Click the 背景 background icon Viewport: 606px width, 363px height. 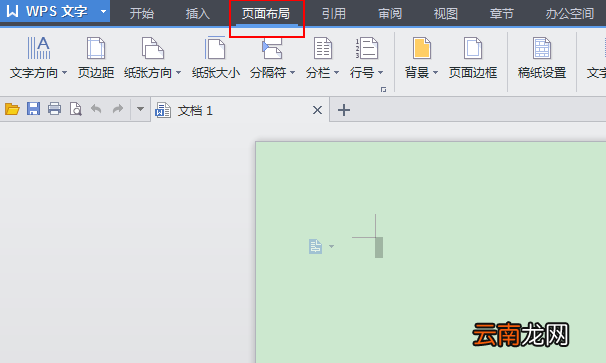[421, 48]
